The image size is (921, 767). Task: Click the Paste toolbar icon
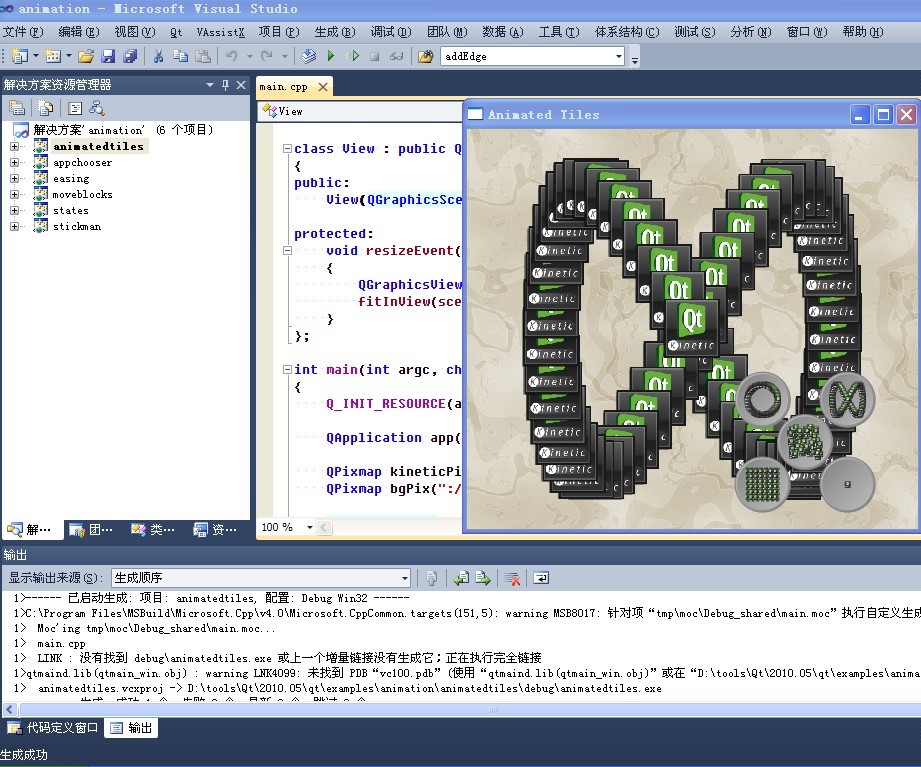[203, 56]
